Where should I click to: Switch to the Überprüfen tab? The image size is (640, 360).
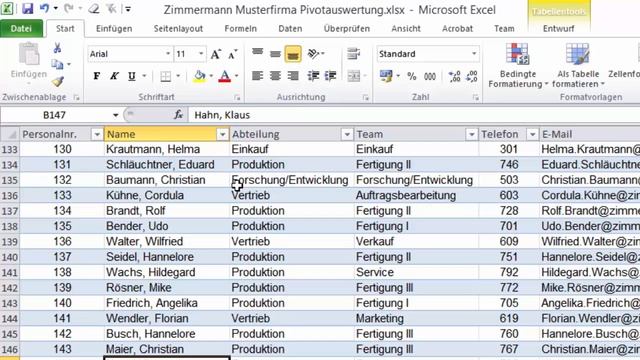coord(347,29)
